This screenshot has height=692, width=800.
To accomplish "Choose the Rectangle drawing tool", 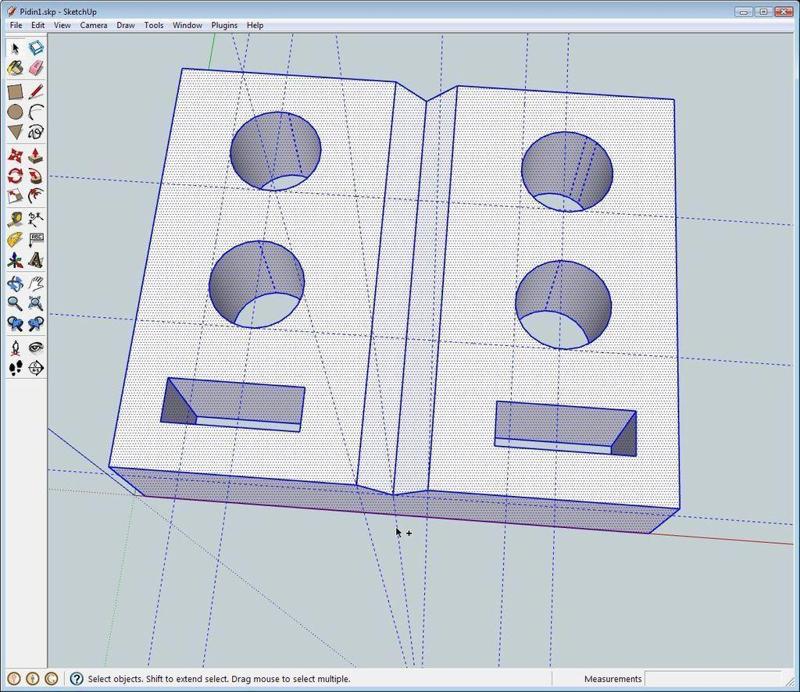I will click(x=15, y=91).
